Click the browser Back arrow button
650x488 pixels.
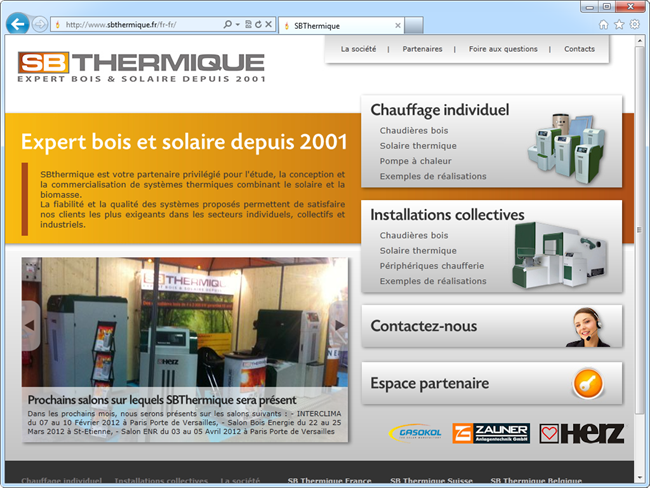click(17, 23)
